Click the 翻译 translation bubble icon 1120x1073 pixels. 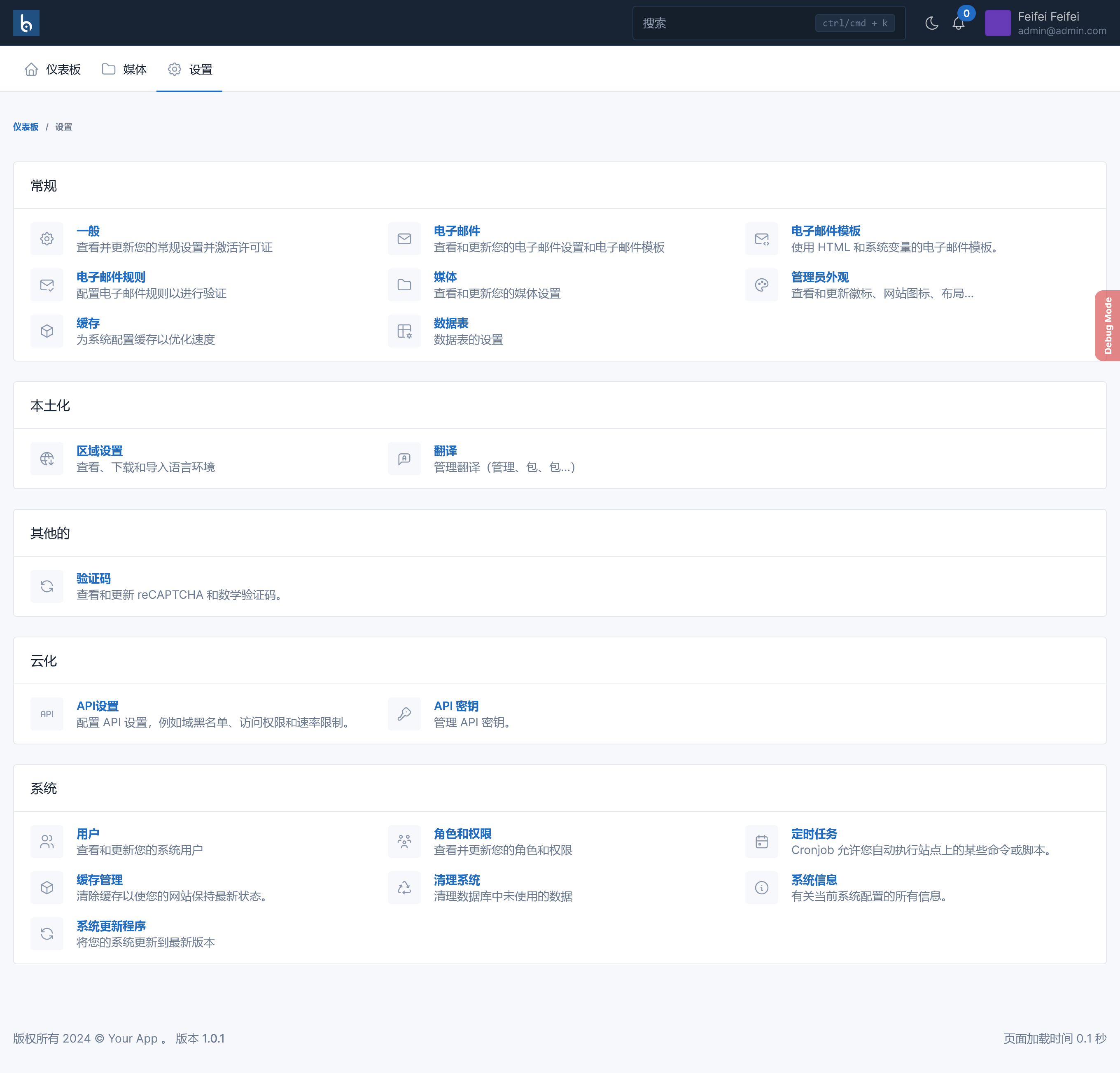(404, 458)
